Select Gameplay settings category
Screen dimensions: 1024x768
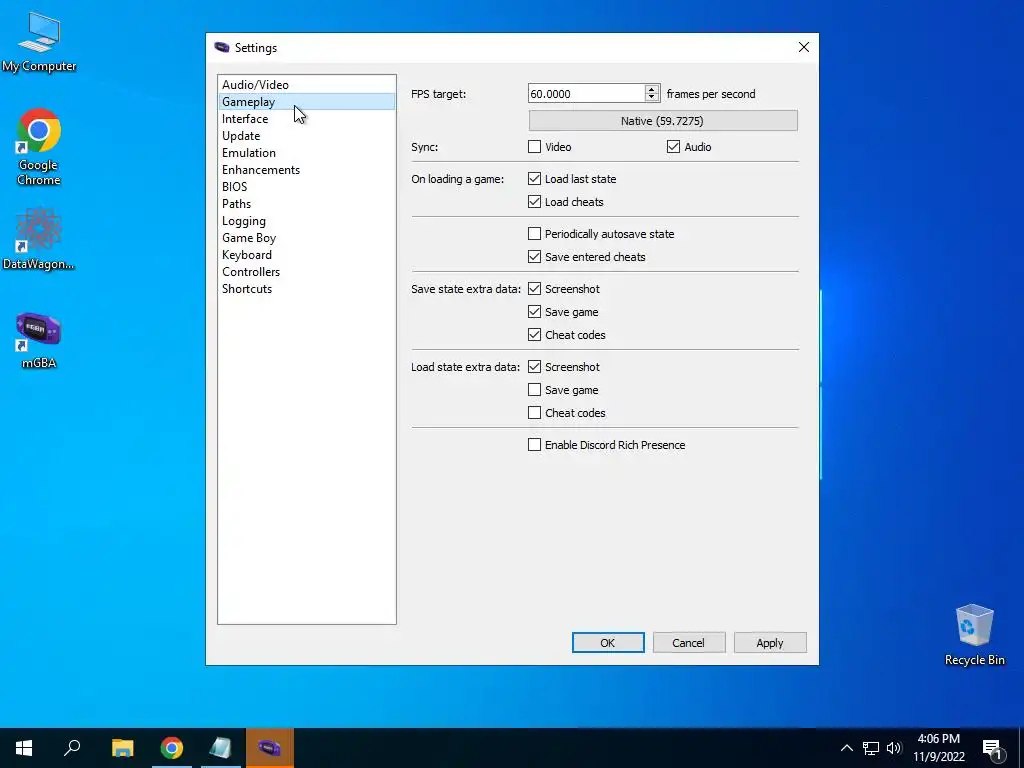click(306, 102)
